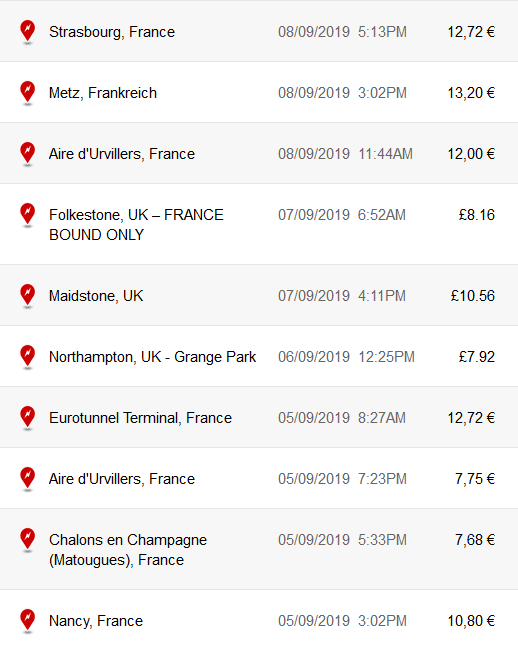518x646 pixels.
Task: Select the pin icon beside Northampton, UK - Grange Park
Action: click(x=28, y=356)
